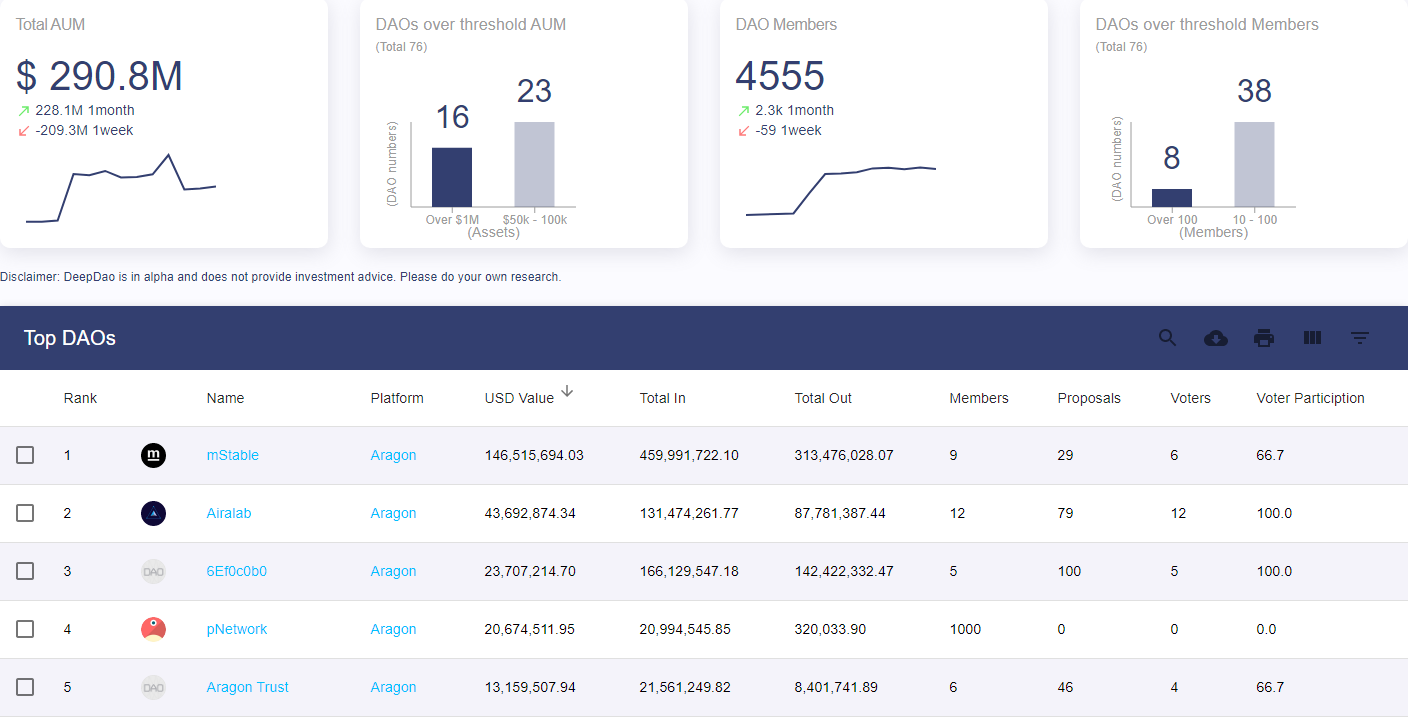1410x717 pixels.
Task: Open the Airalab DAO link
Action: pyautogui.click(x=229, y=514)
